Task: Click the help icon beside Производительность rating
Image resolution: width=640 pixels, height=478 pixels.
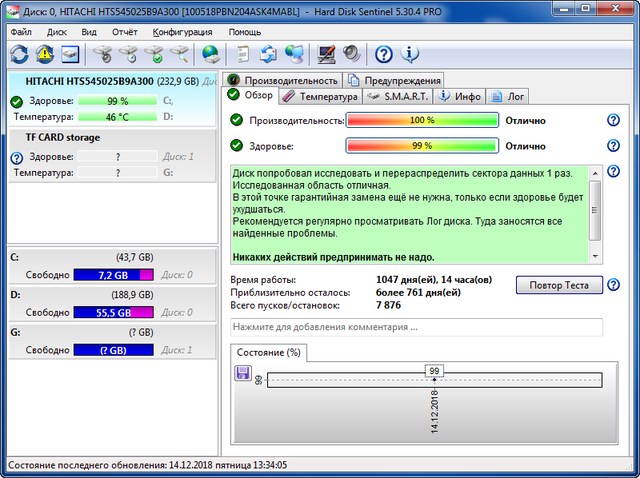Action: click(x=614, y=120)
